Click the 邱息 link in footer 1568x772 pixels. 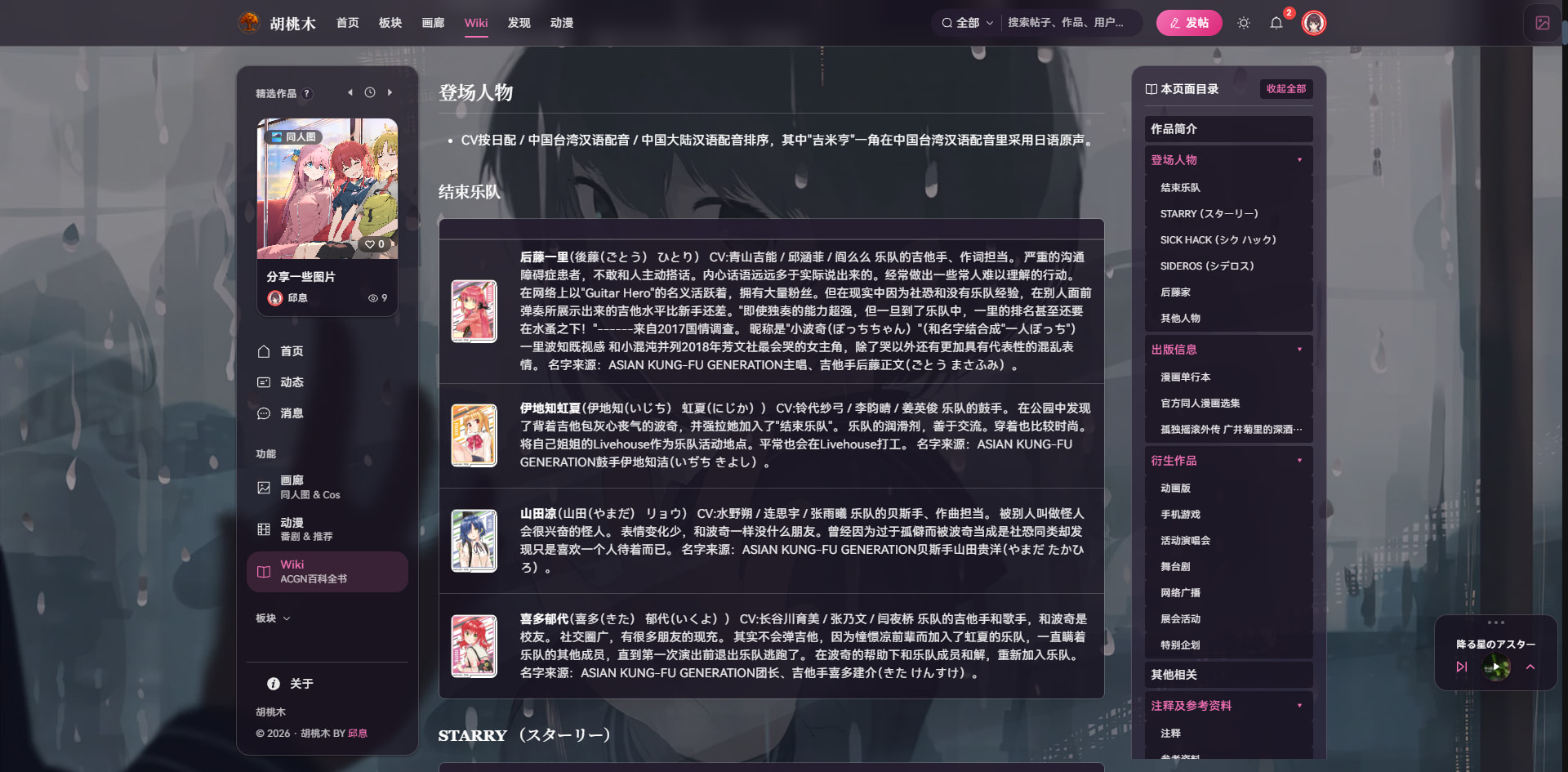pos(358,734)
